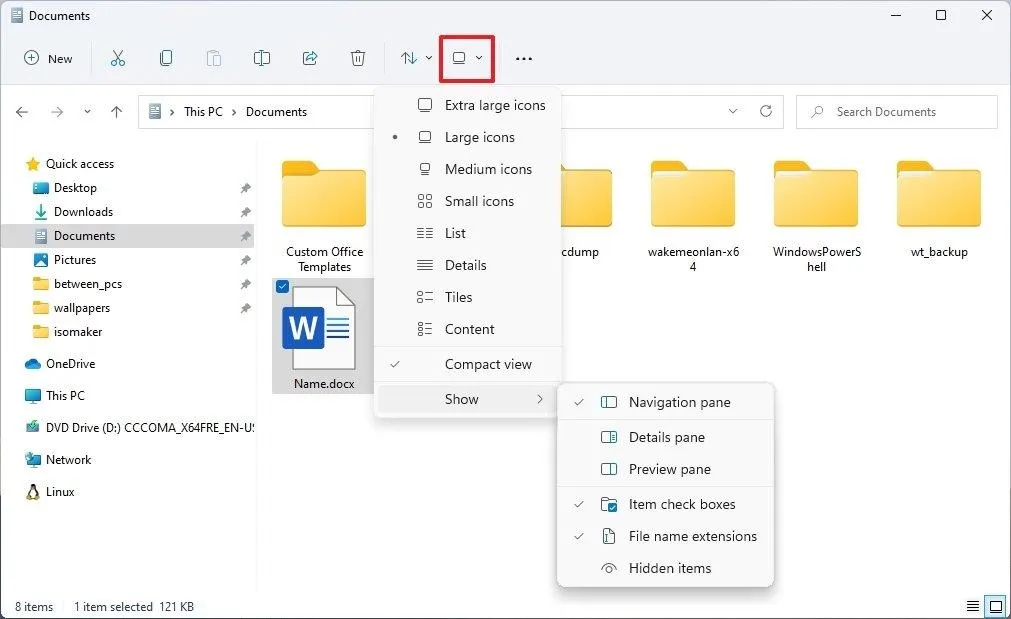Expand the Show submenu
This screenshot has height=619, width=1011.
[468, 399]
